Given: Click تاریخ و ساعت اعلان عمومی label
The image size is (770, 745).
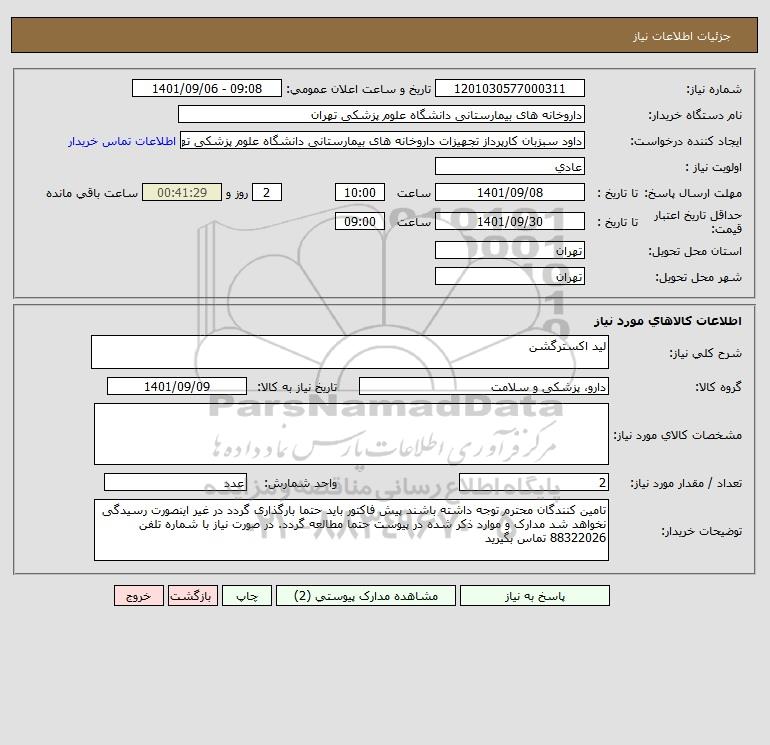Looking at the screenshot, I should [358, 89].
